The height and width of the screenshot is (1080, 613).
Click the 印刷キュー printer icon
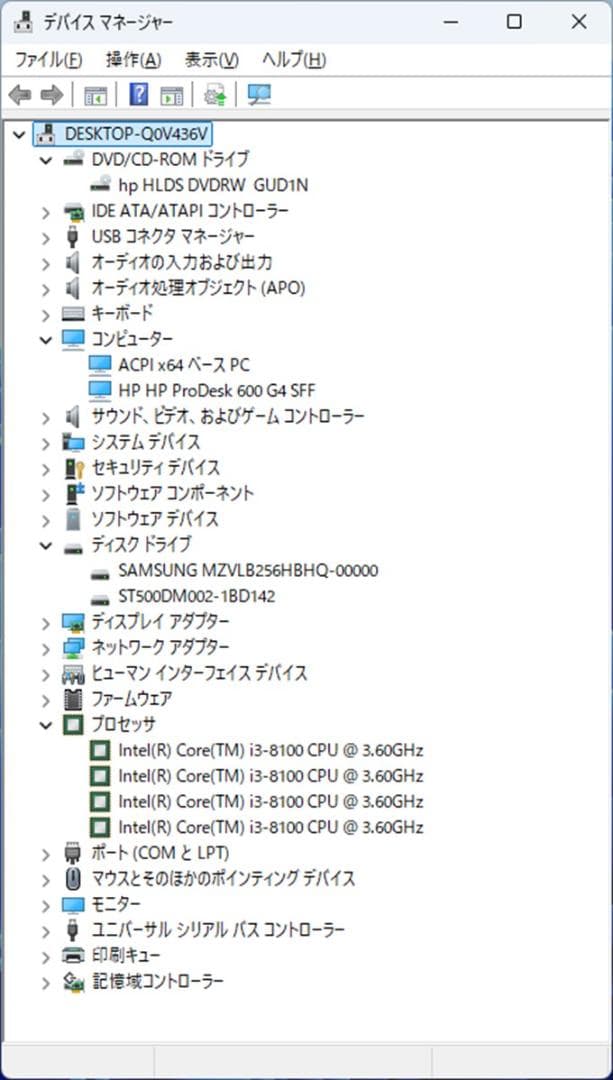[x=74, y=956]
